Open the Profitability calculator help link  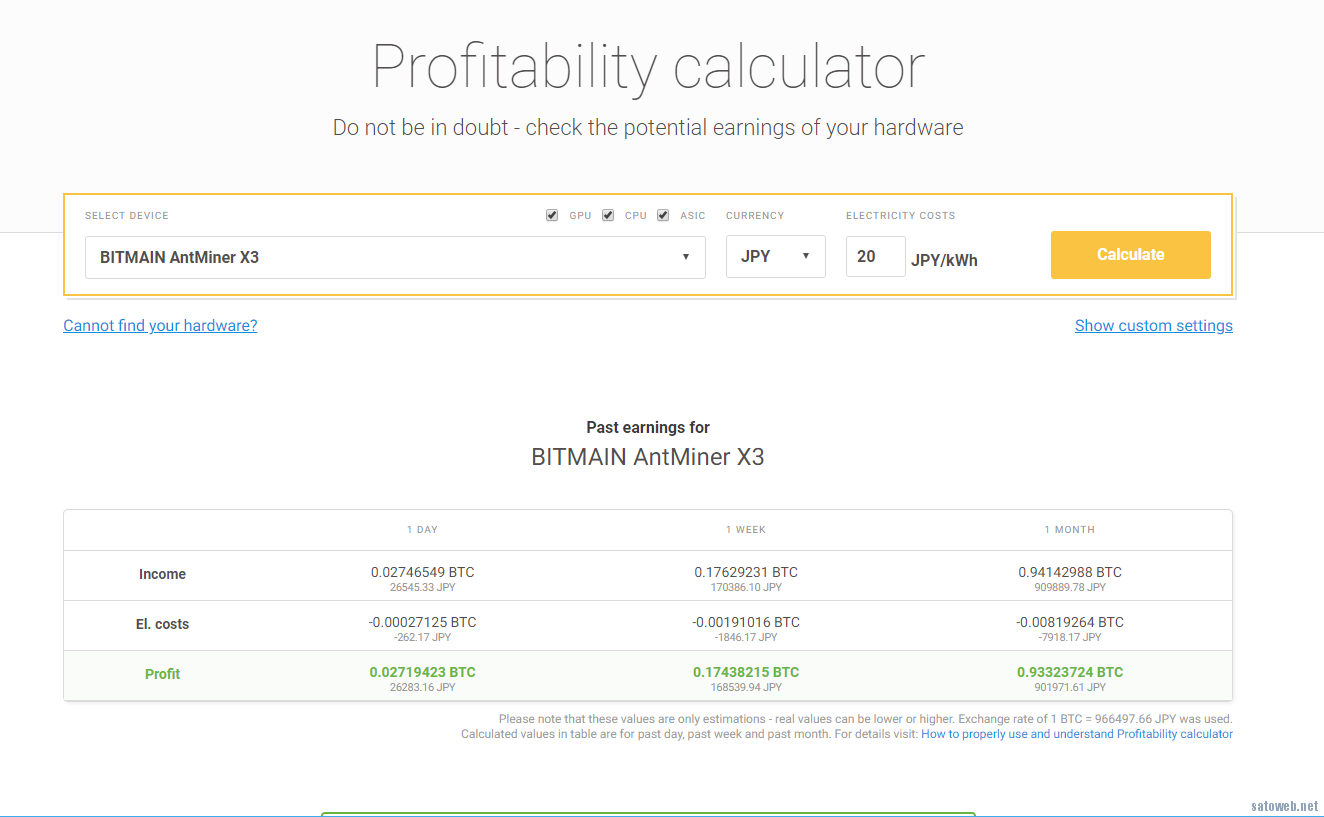(x=1077, y=733)
